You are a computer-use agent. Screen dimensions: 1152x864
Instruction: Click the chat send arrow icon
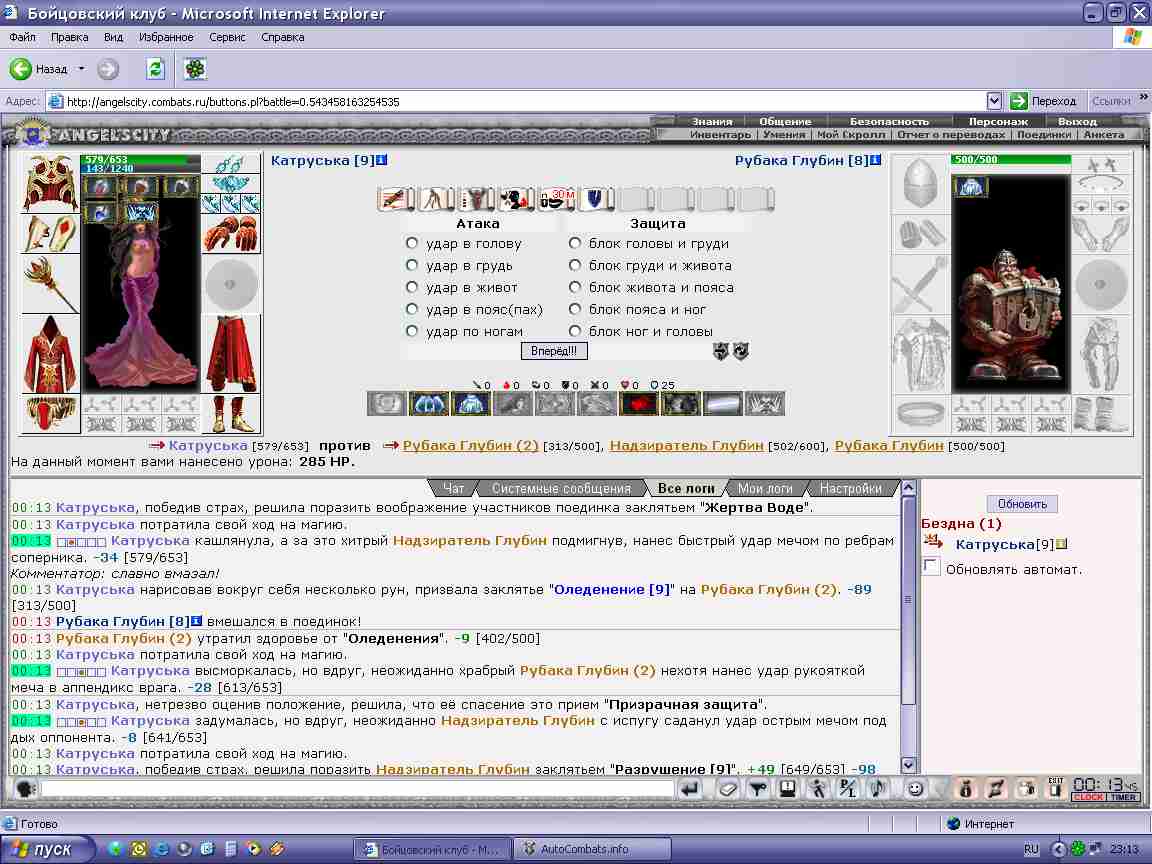click(690, 789)
